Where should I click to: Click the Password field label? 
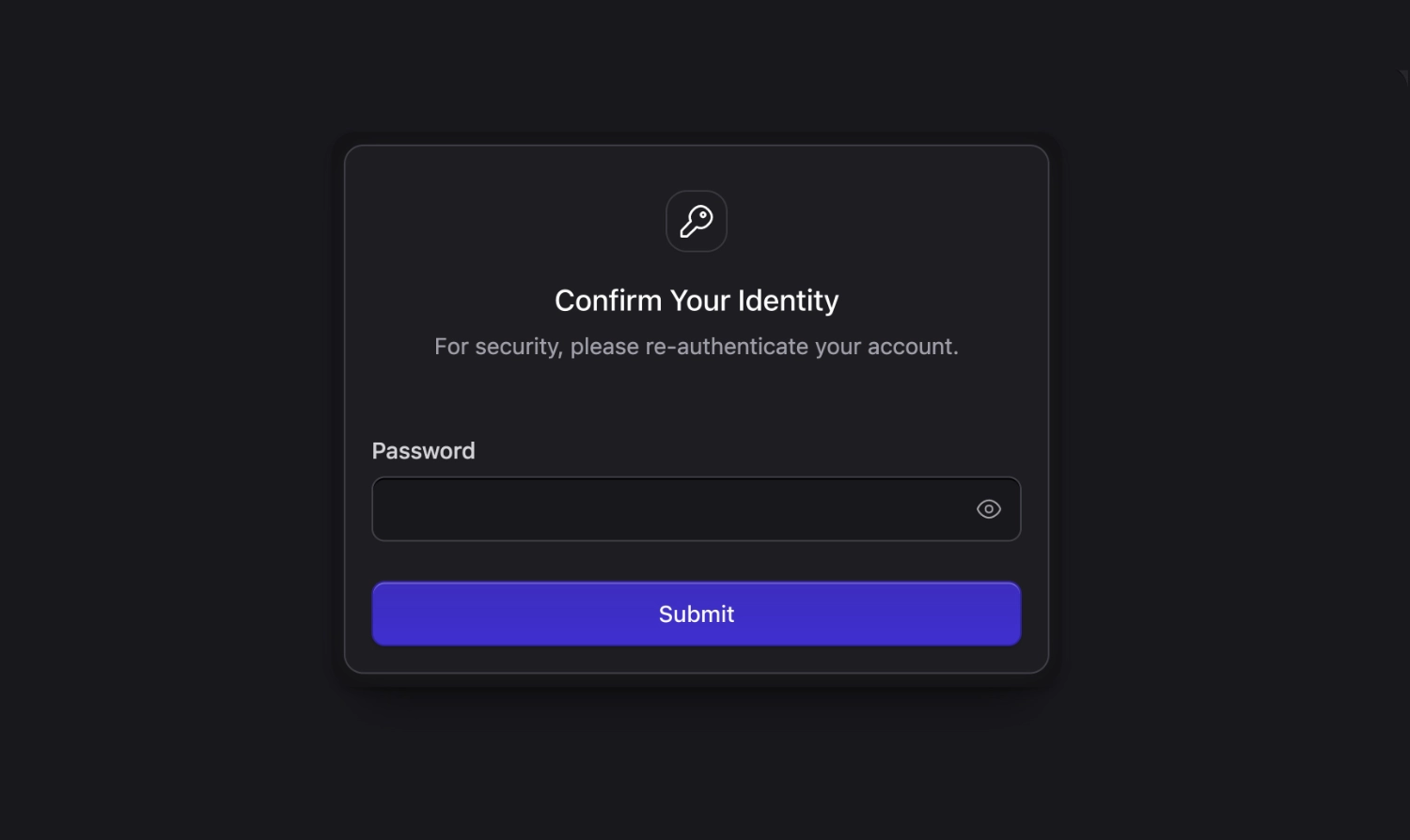[x=423, y=451]
